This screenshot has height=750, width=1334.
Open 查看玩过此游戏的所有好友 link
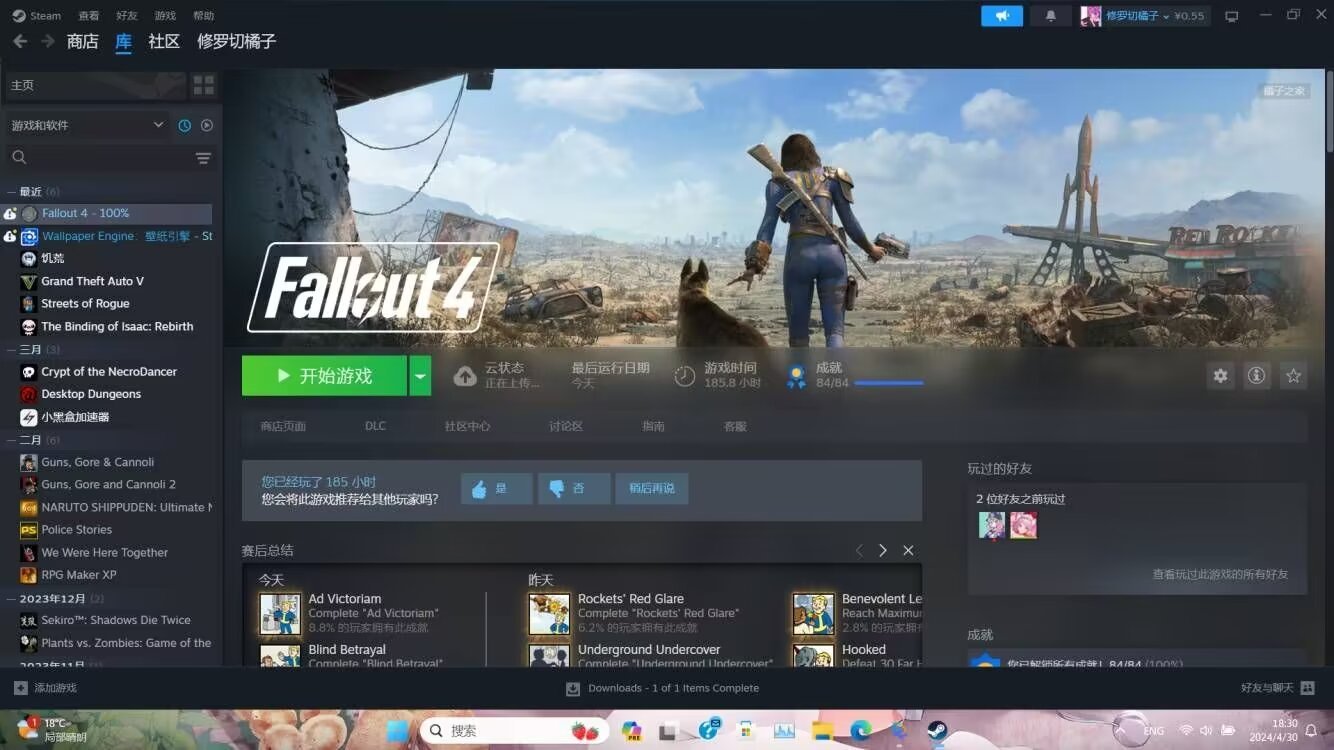coord(1220,574)
